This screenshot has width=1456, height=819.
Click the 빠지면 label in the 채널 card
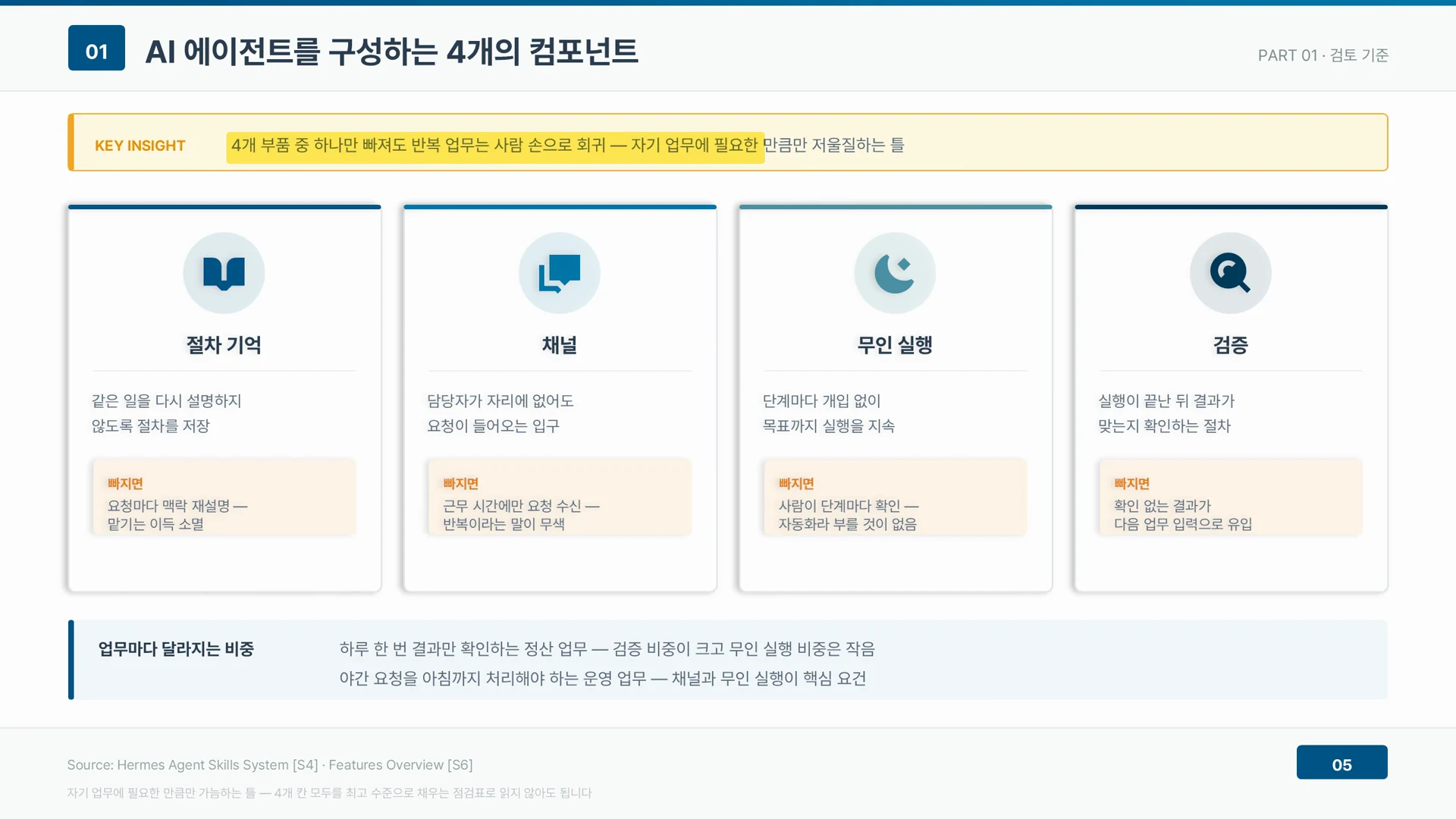coord(460,484)
